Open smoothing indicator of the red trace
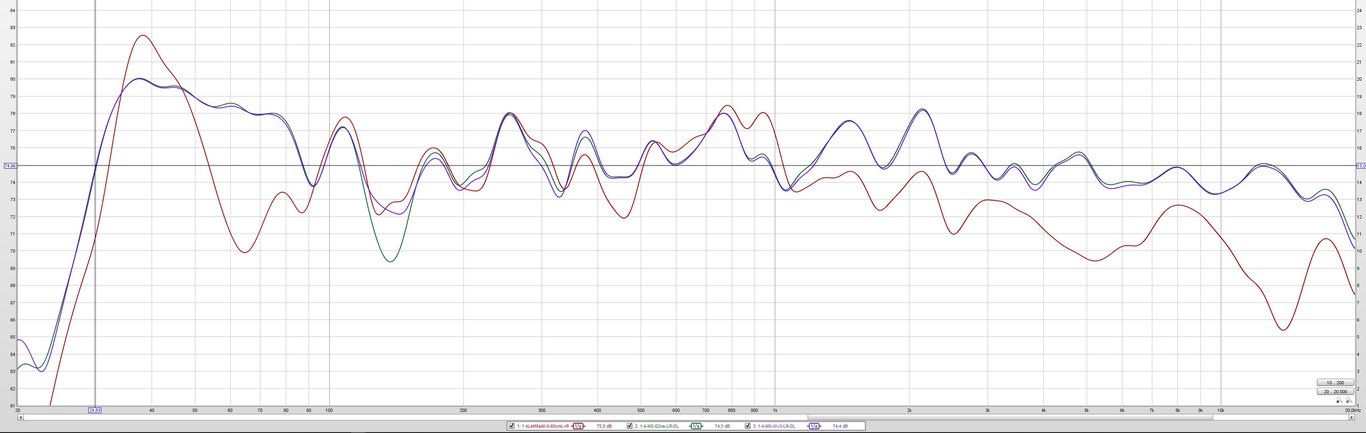 pyautogui.click(x=578, y=426)
